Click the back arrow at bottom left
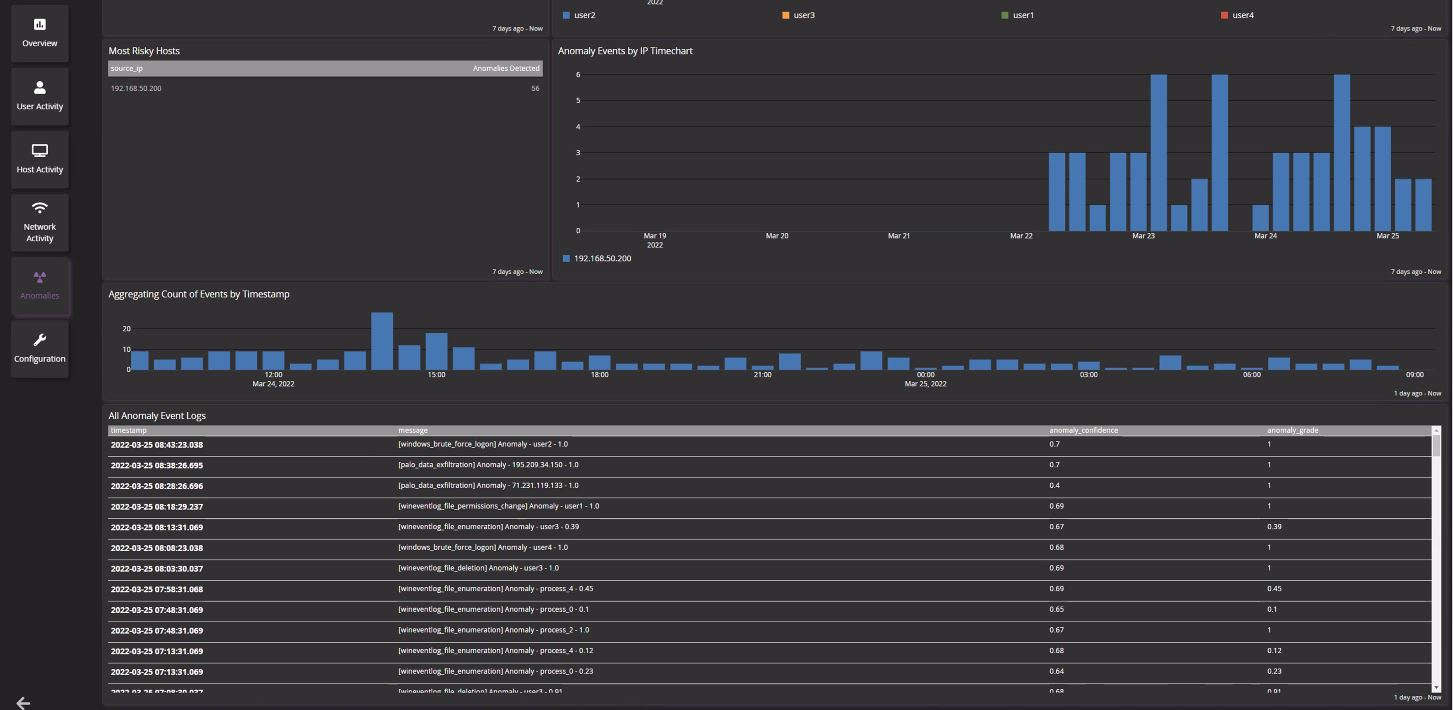Image resolution: width=1453 pixels, height=710 pixels. 23,702
